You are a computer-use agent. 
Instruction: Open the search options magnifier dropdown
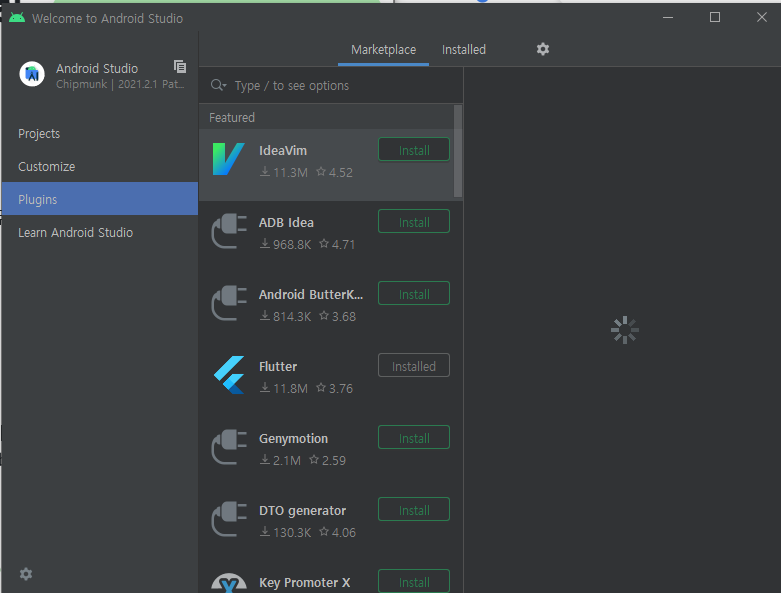219,85
